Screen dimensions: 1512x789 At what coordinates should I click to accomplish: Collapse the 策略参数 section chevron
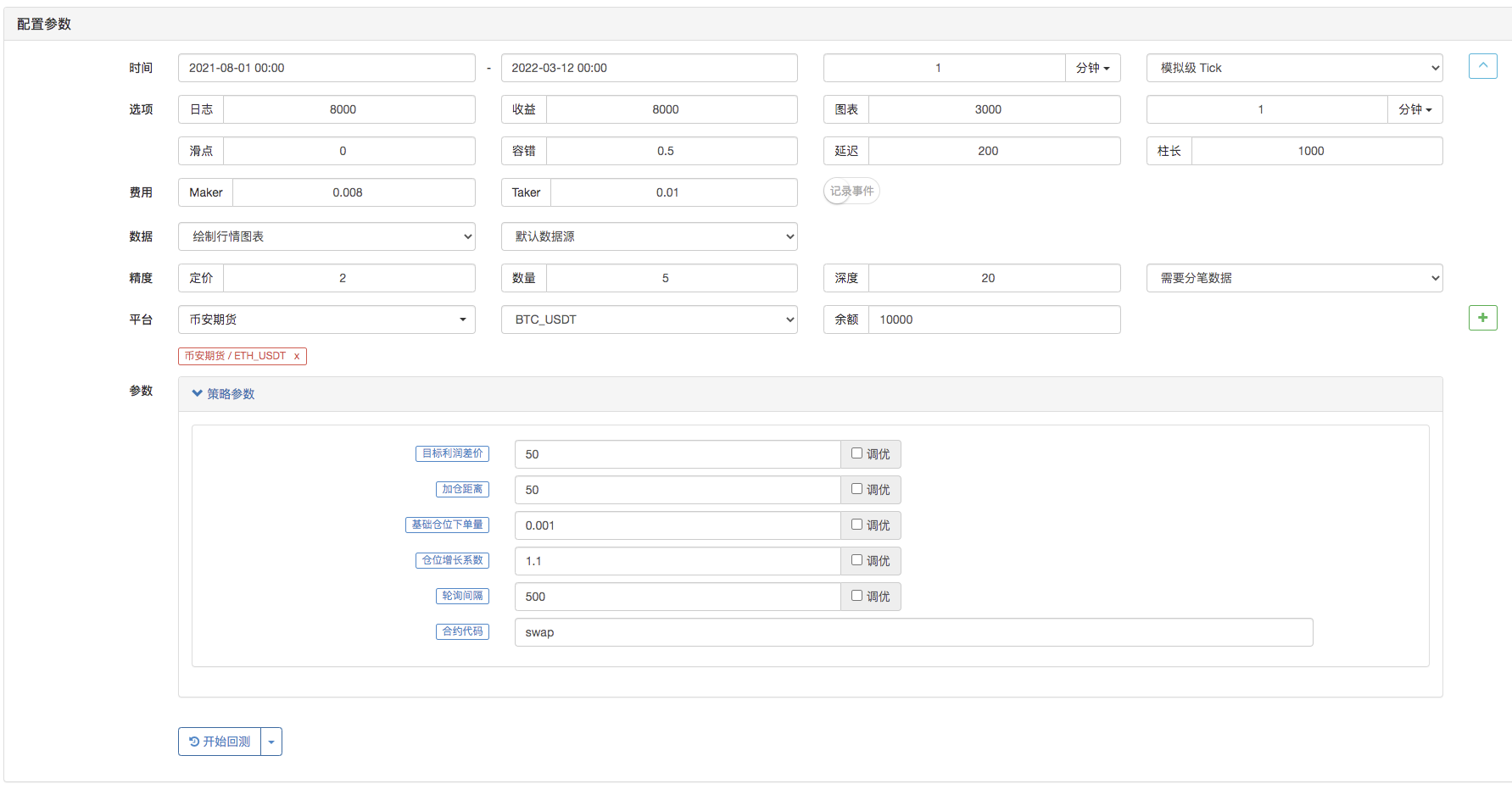(x=198, y=394)
